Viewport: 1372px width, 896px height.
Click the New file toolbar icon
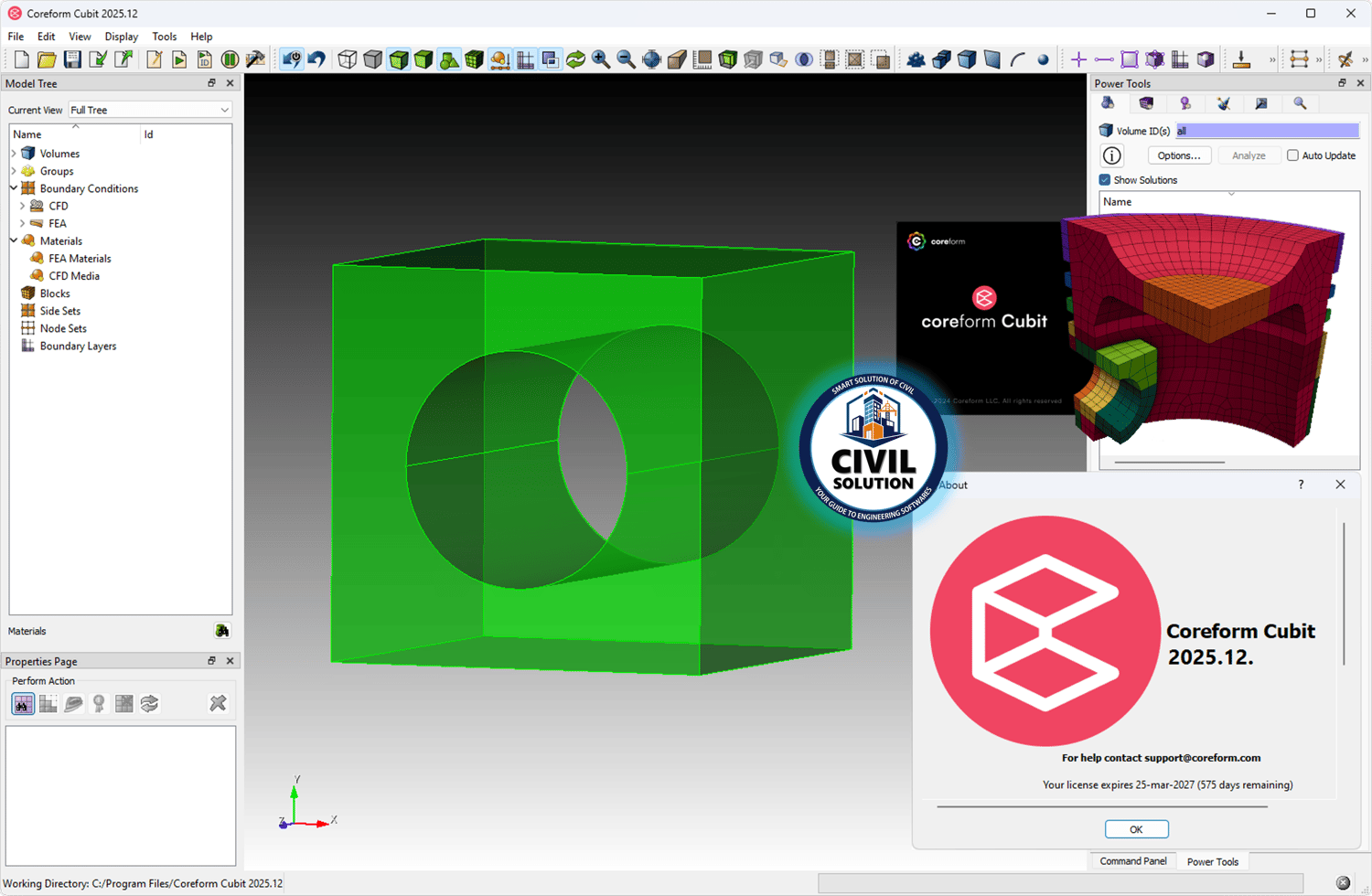click(22, 60)
